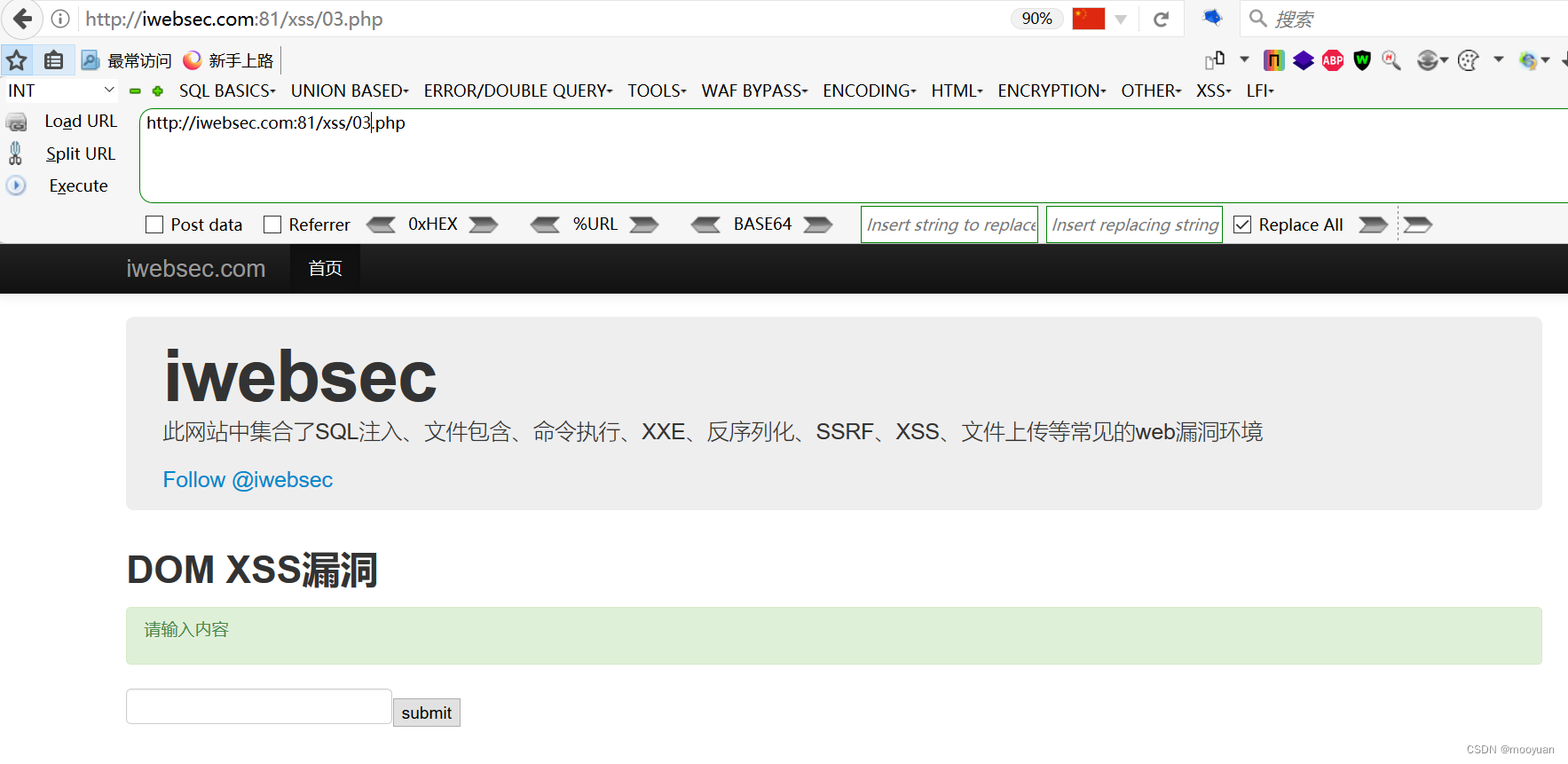Open the cookie manager icon
Image resolution: width=1568 pixels, height=764 pixels.
[x=1469, y=60]
